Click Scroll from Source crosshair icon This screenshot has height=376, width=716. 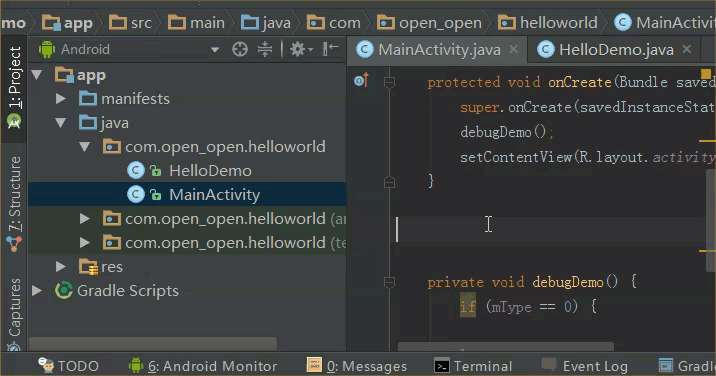(x=240, y=49)
